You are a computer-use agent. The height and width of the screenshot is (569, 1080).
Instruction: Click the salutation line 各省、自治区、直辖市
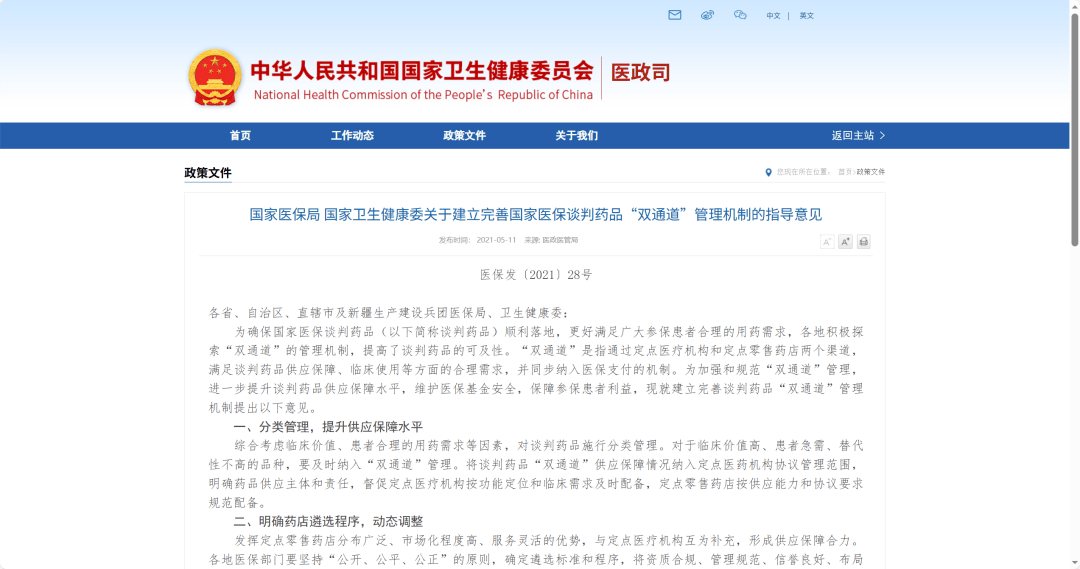389,313
